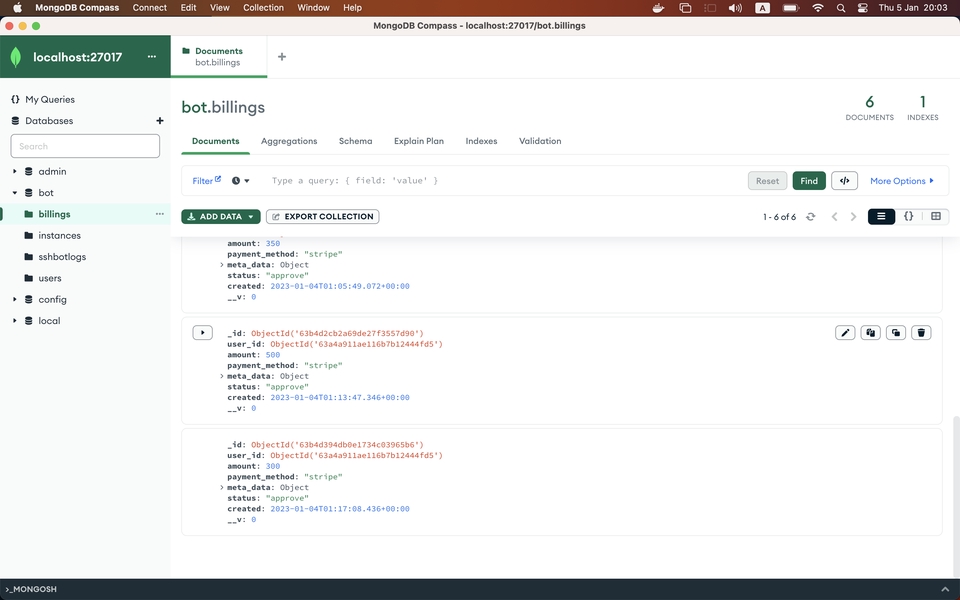Screen dimensions: 960x600
Task: Switch to JSON view
Action: pos(909,216)
